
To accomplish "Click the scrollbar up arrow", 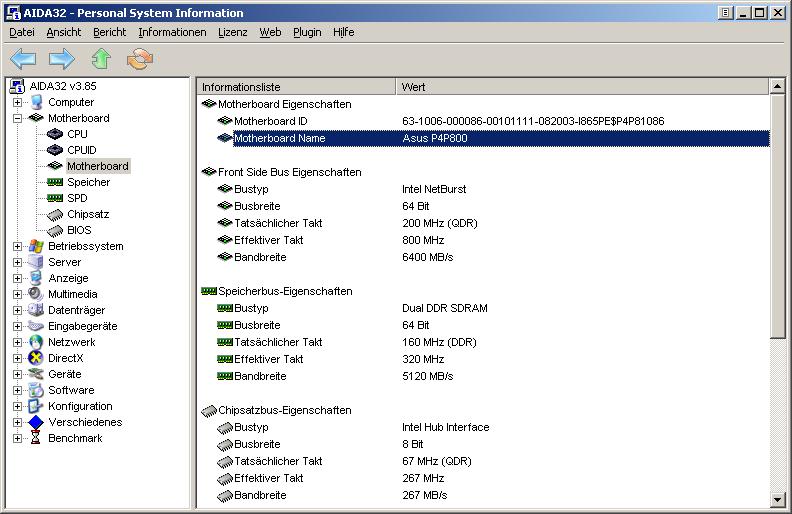I will pos(778,86).
